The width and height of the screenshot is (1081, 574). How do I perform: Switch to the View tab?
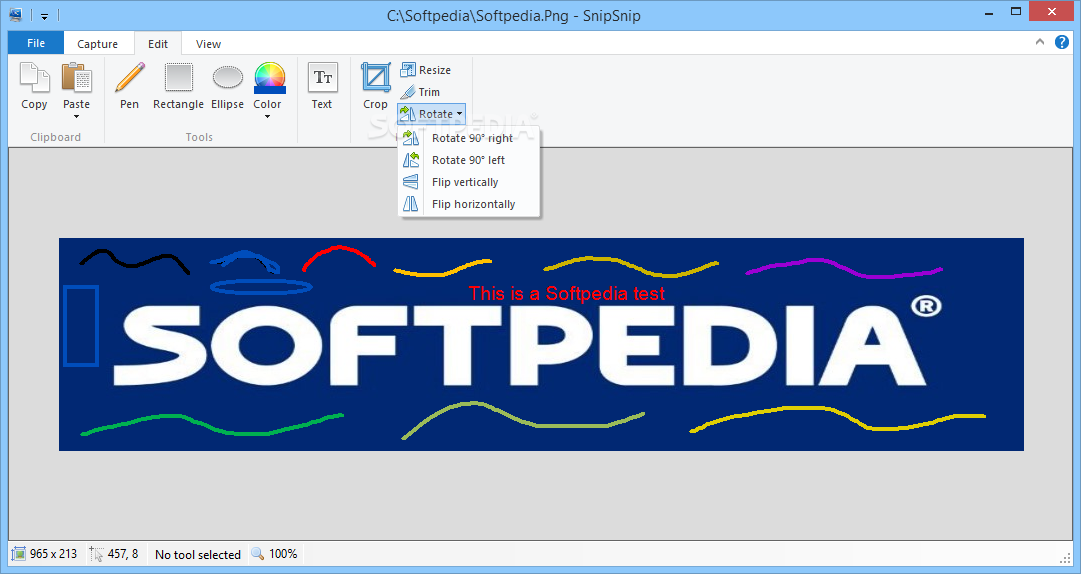pyautogui.click(x=208, y=43)
